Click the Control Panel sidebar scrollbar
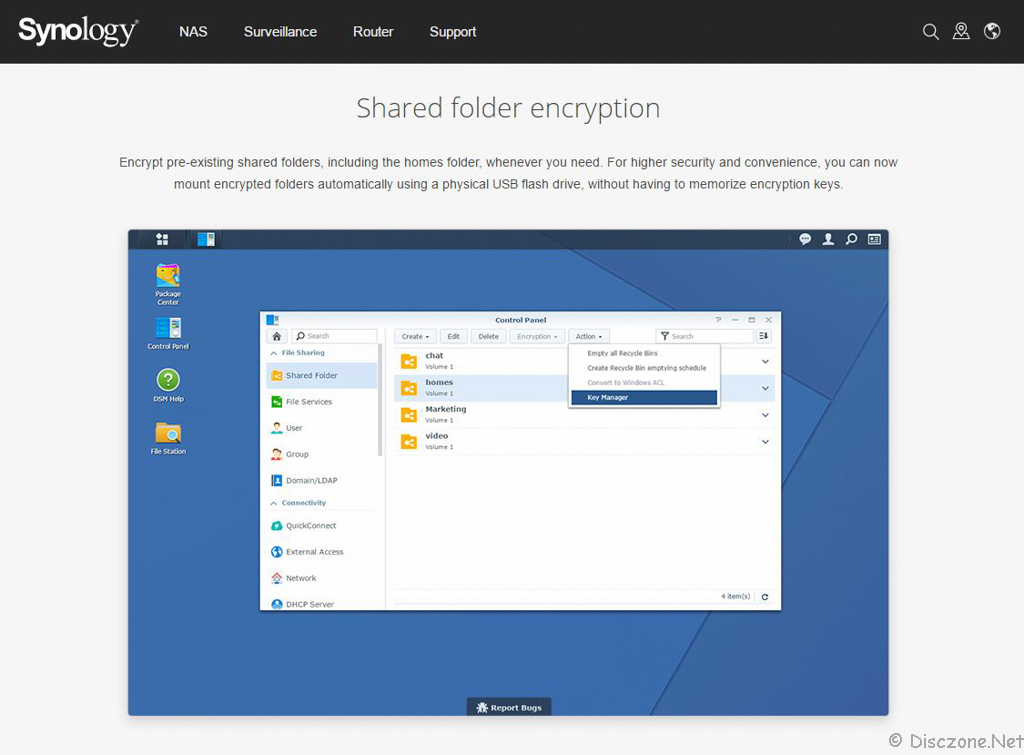This screenshot has width=1024, height=755. pos(380,400)
